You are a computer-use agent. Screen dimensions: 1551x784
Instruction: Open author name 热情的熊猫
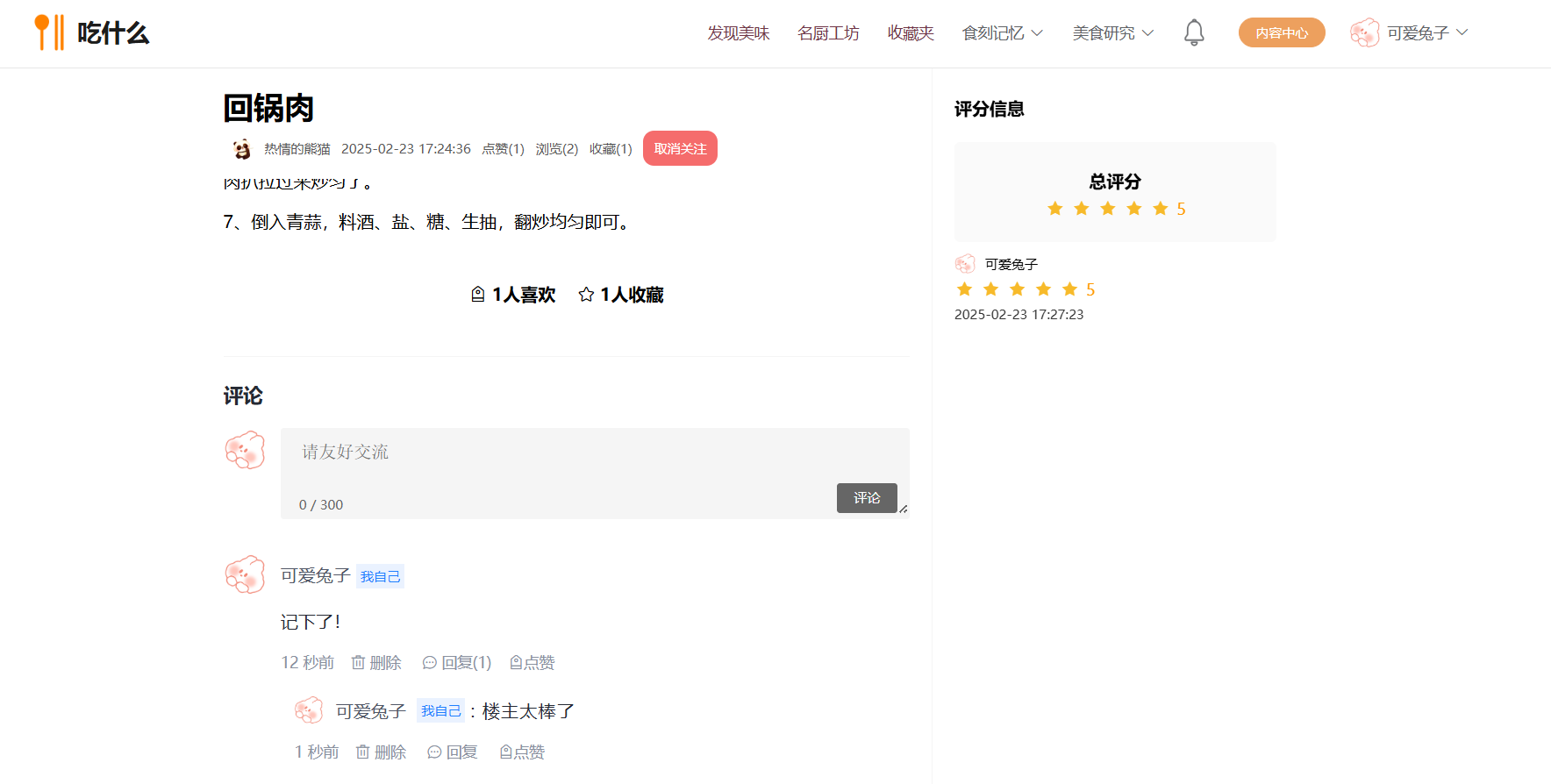297,149
